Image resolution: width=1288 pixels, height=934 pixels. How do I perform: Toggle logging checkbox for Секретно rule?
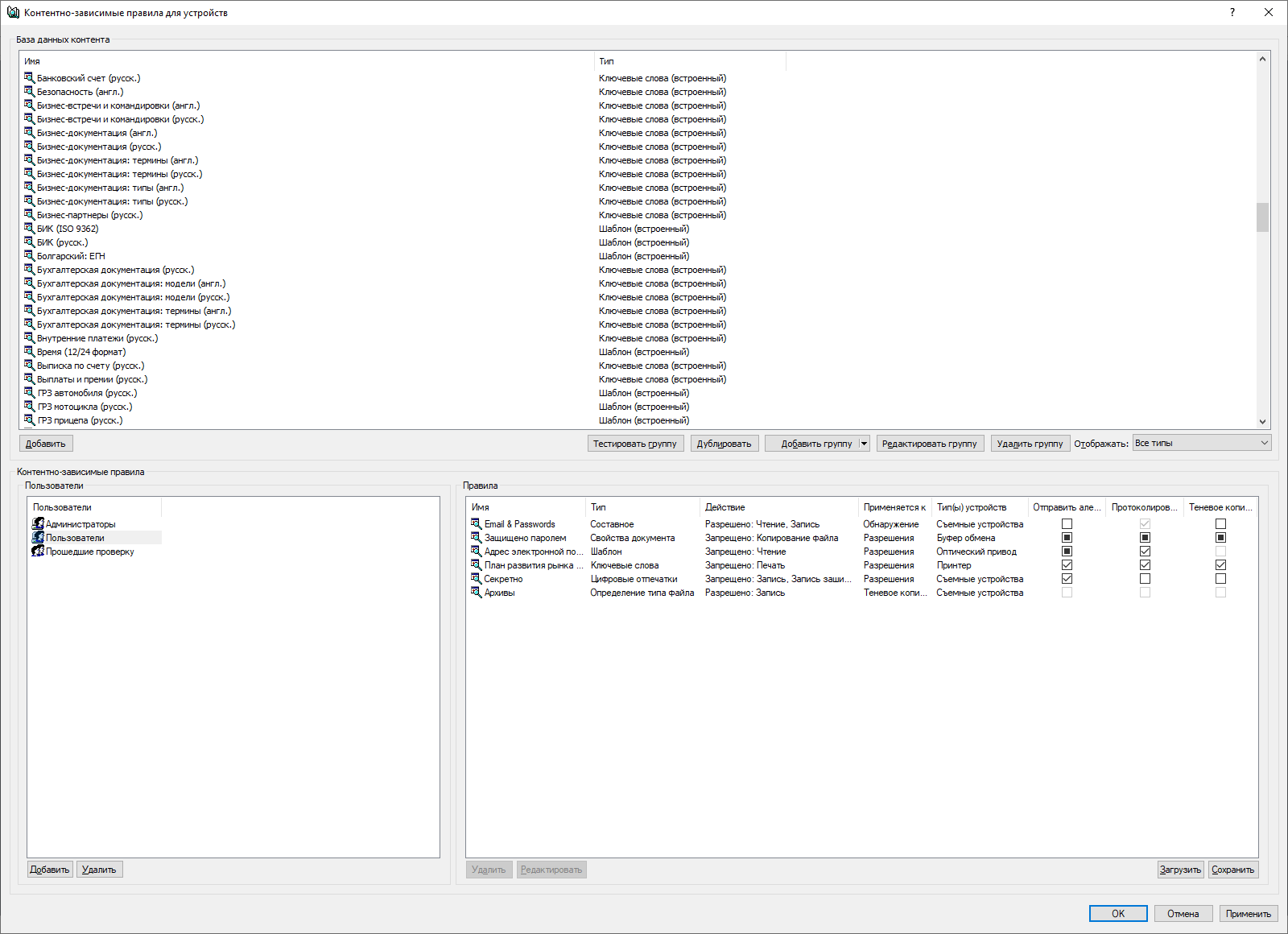click(x=1145, y=579)
